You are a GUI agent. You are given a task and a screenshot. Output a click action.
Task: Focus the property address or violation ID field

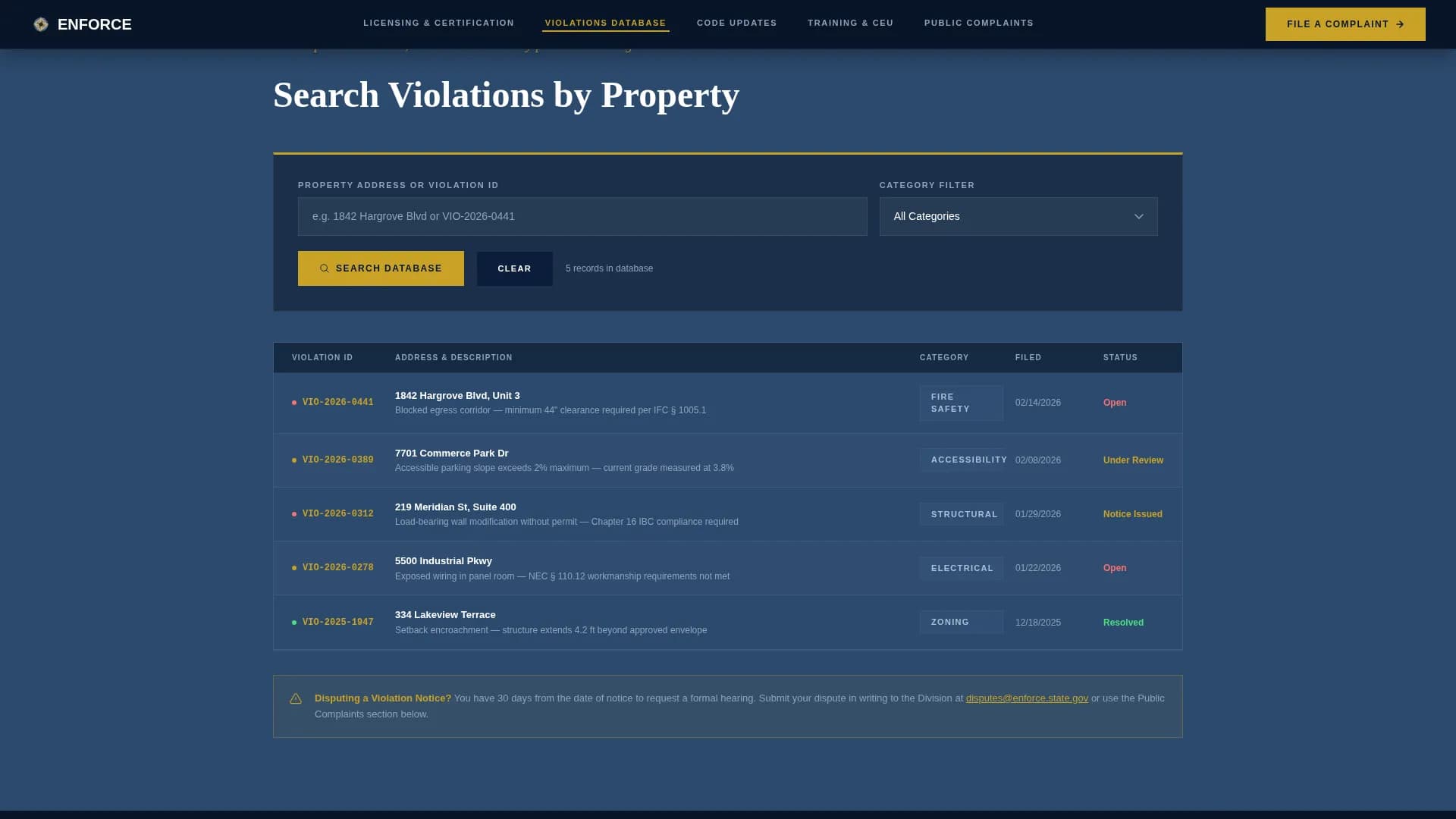pyautogui.click(x=582, y=217)
